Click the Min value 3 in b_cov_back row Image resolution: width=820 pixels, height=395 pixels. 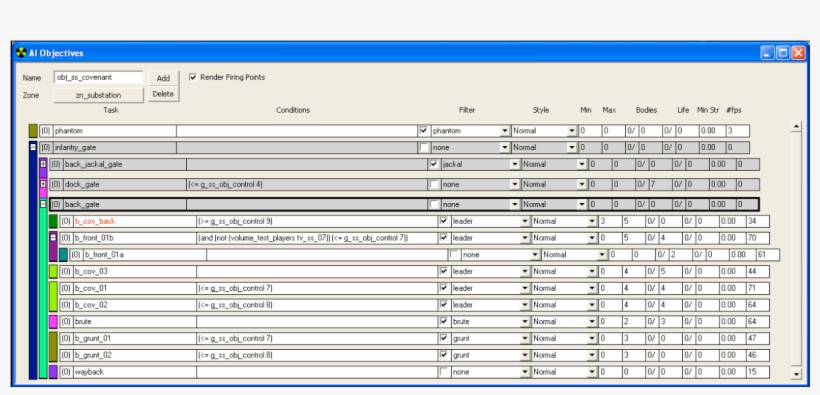(x=610, y=221)
